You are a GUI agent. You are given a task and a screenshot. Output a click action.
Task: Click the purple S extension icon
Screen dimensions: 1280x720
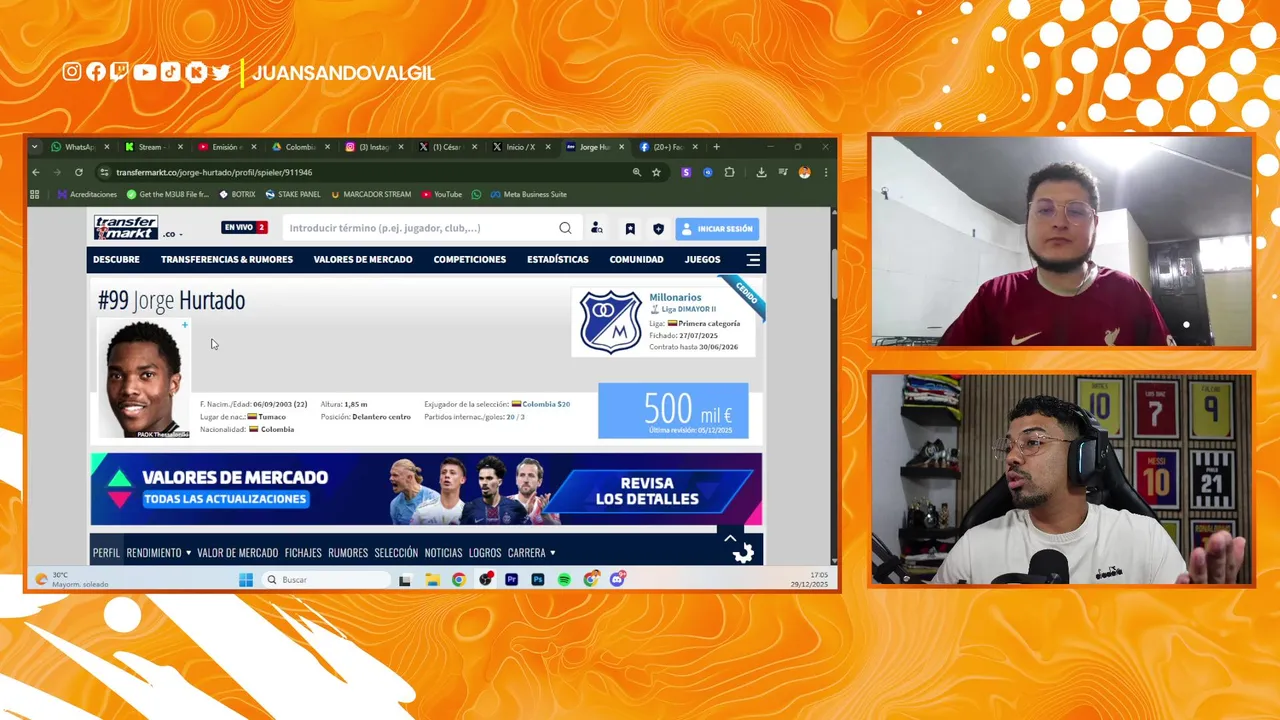685,172
